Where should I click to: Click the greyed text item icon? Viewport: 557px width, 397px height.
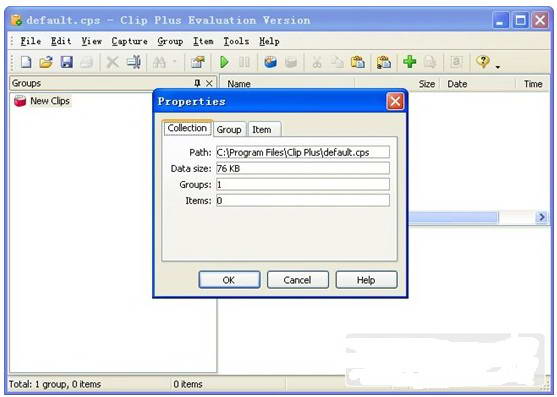(456, 62)
